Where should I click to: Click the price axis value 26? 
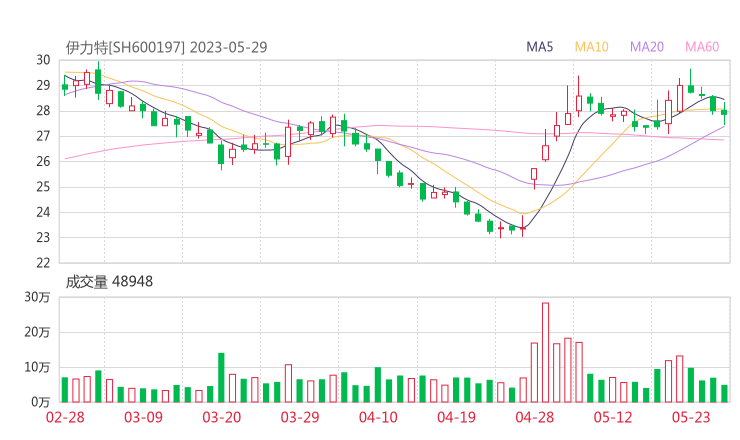tap(43, 161)
